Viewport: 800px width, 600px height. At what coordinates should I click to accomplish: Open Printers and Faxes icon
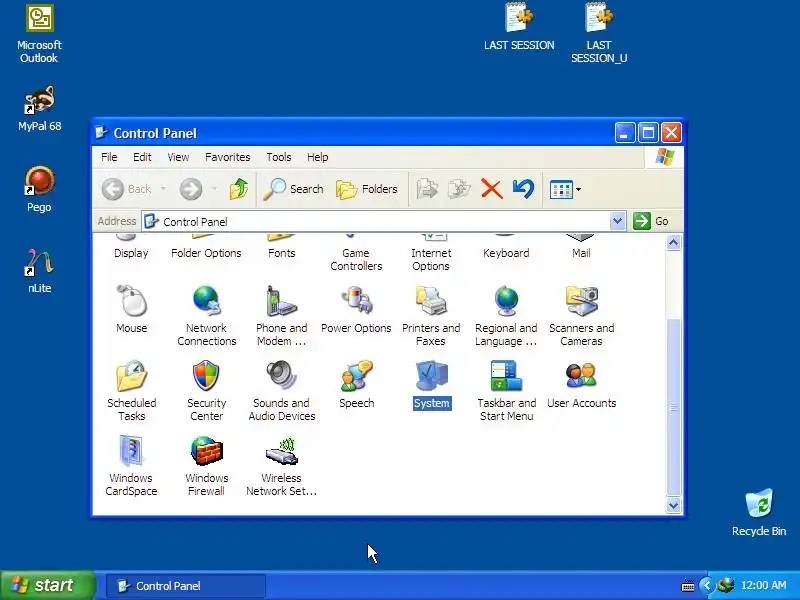pyautogui.click(x=431, y=302)
